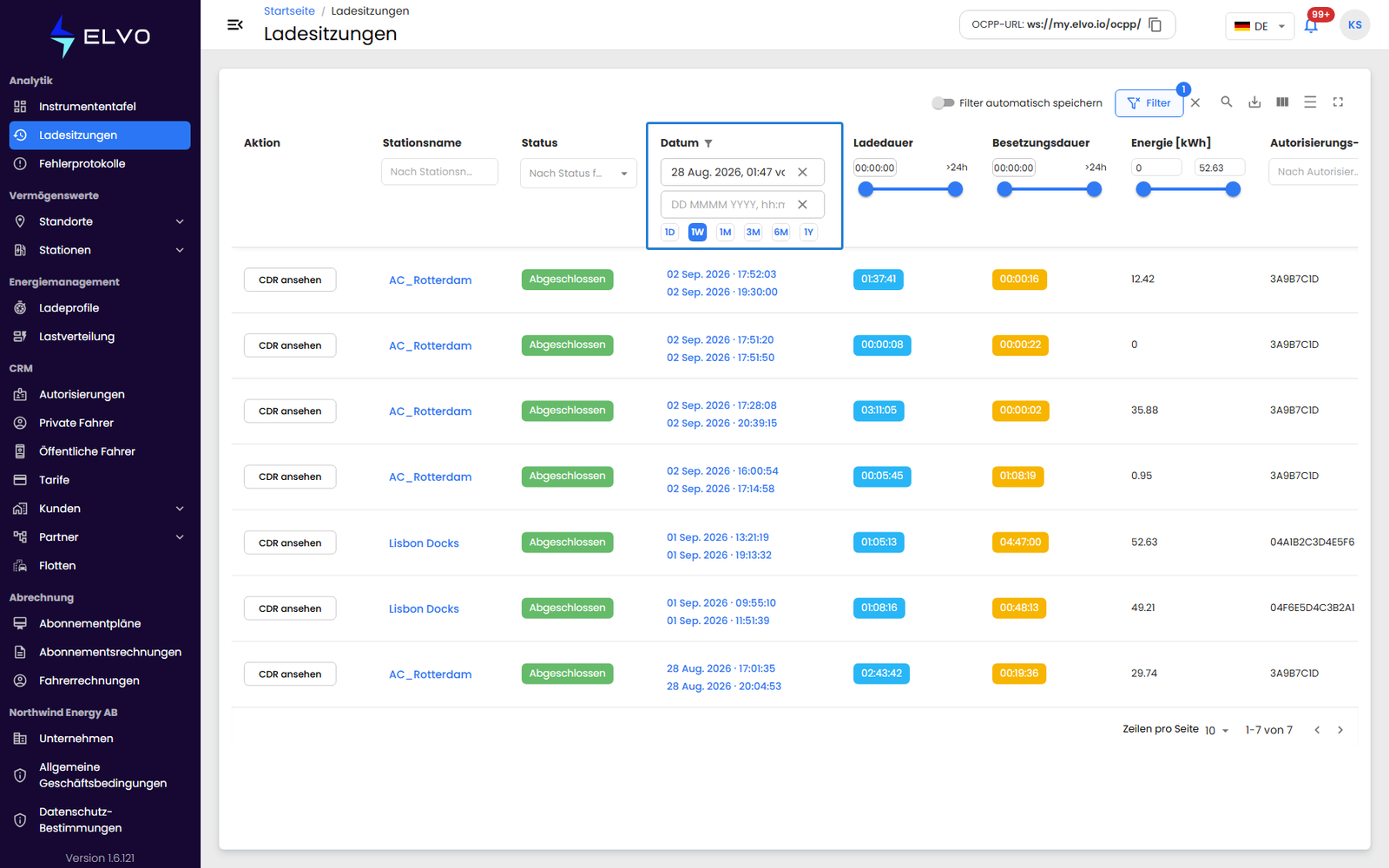View CDR for the first session

290,279
